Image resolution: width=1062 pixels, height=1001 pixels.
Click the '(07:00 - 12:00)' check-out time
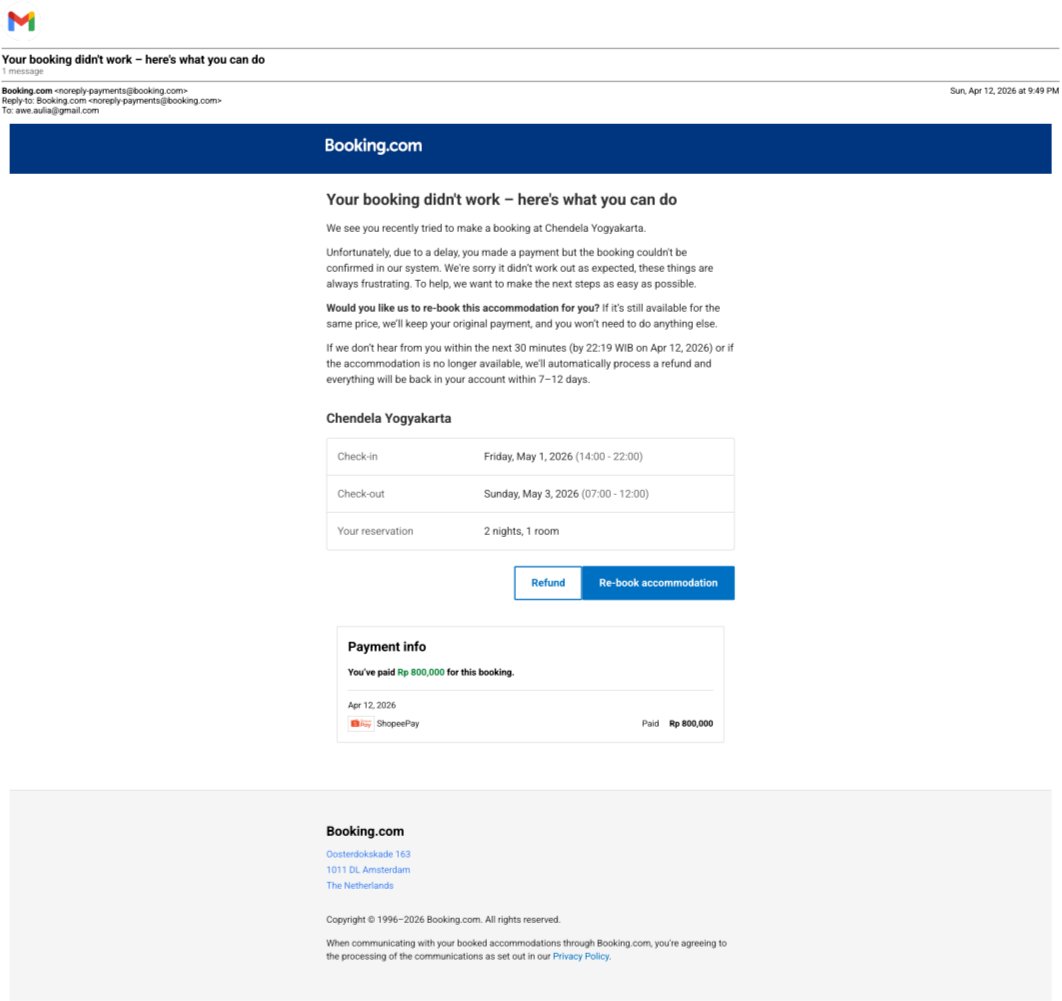pos(615,494)
